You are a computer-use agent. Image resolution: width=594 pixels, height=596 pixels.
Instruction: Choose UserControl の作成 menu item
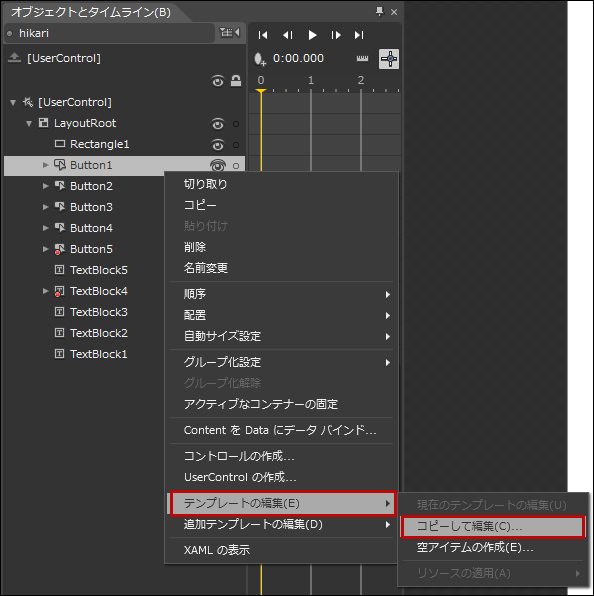coord(282,477)
